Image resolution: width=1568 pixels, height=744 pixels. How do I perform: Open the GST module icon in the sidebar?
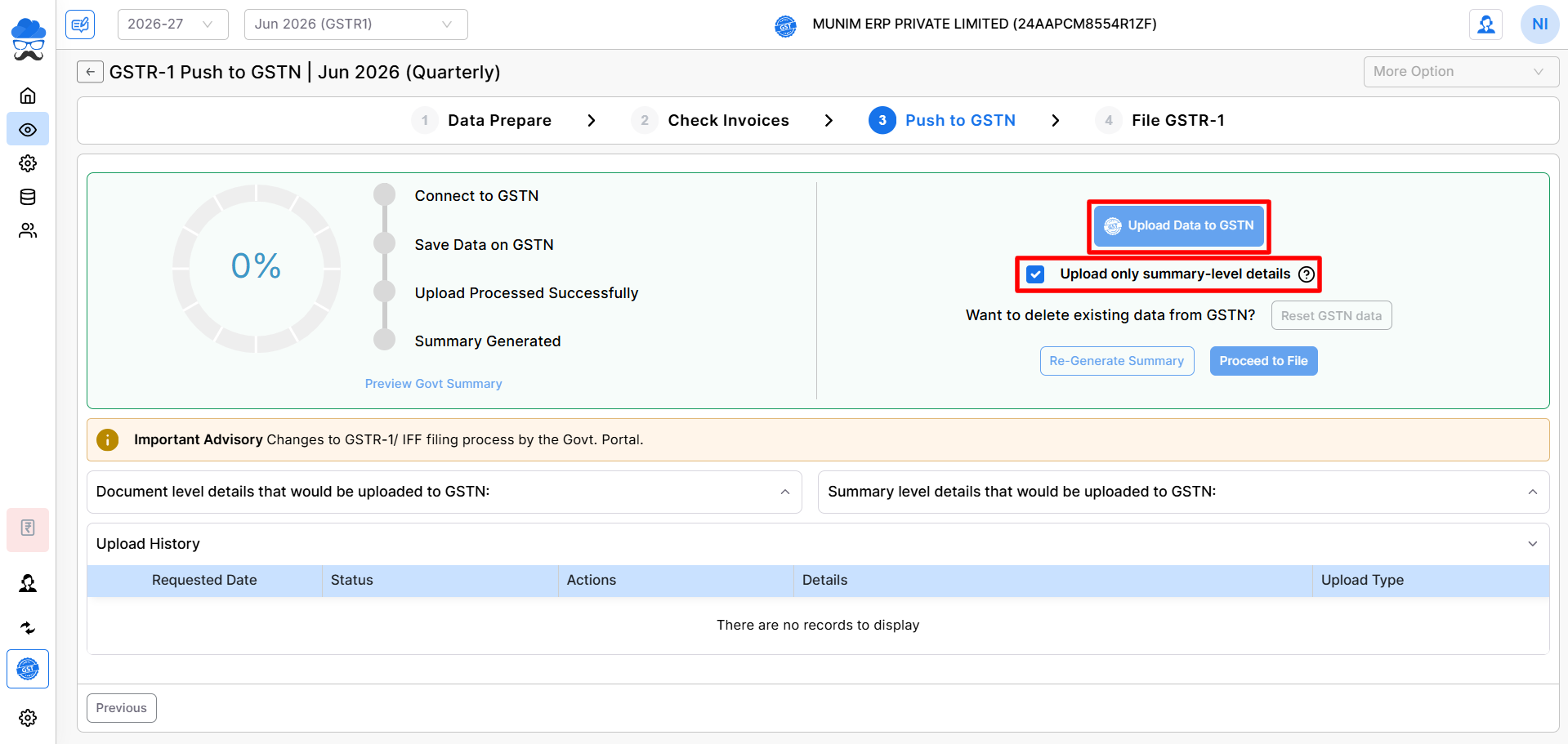[28, 669]
